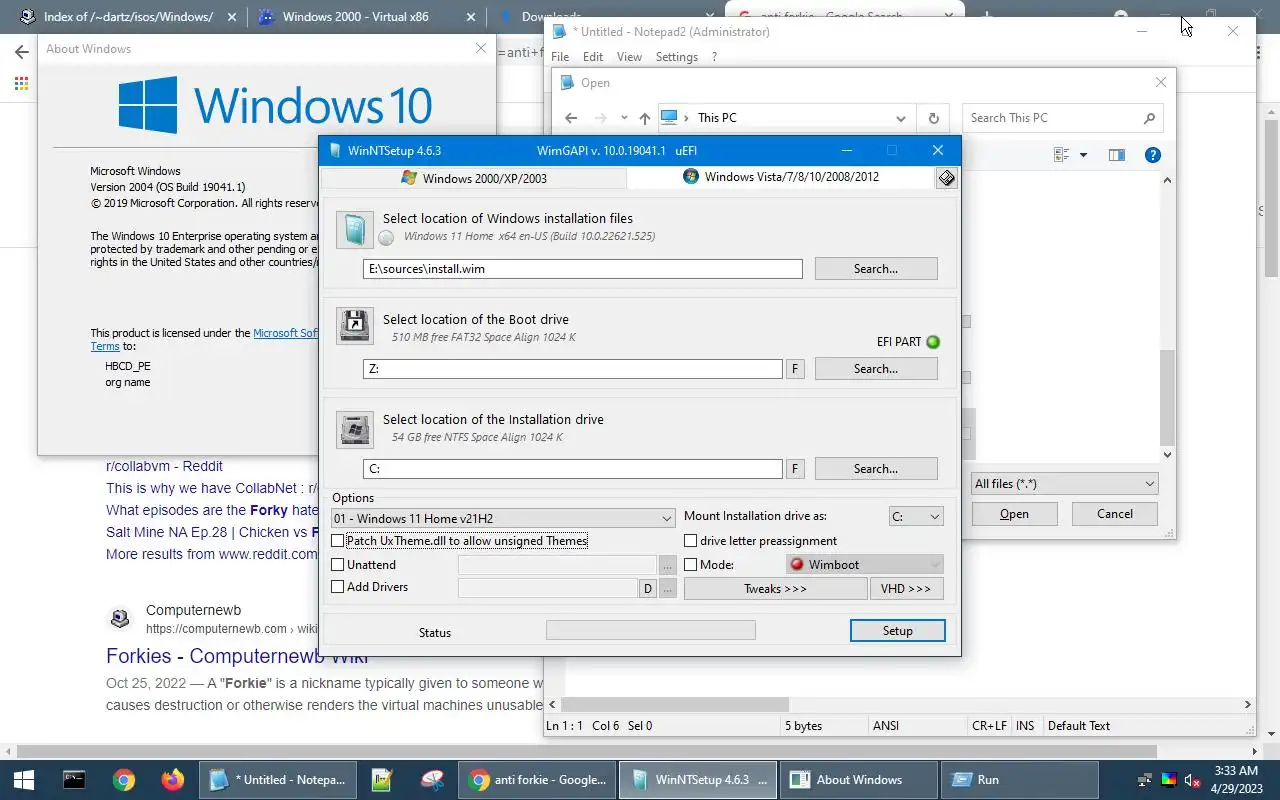Click the disk icon beside WinNTSetup tabs
The width and height of the screenshot is (1280, 800).
pyautogui.click(x=946, y=178)
